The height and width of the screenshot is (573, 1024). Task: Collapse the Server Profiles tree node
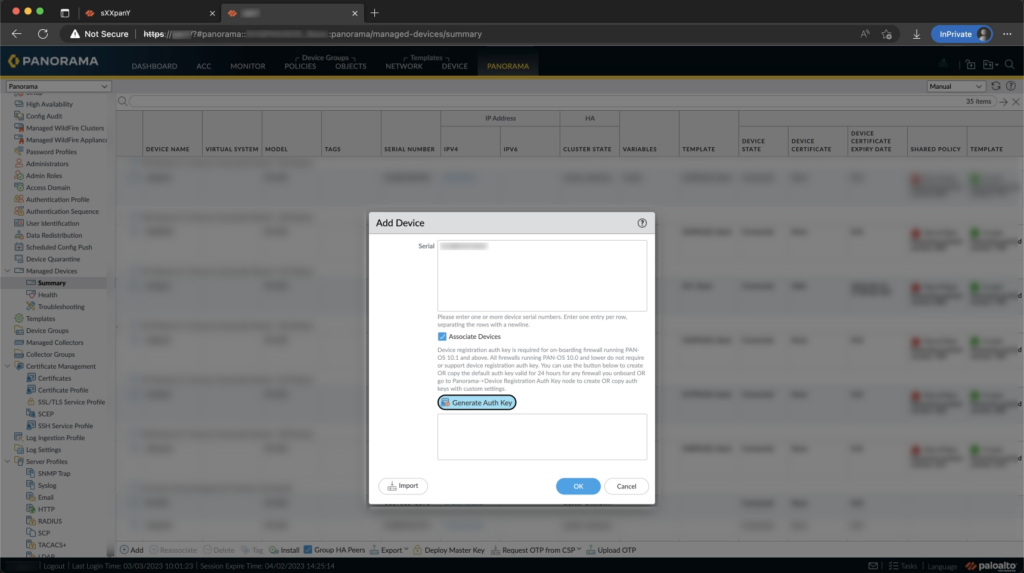7,462
